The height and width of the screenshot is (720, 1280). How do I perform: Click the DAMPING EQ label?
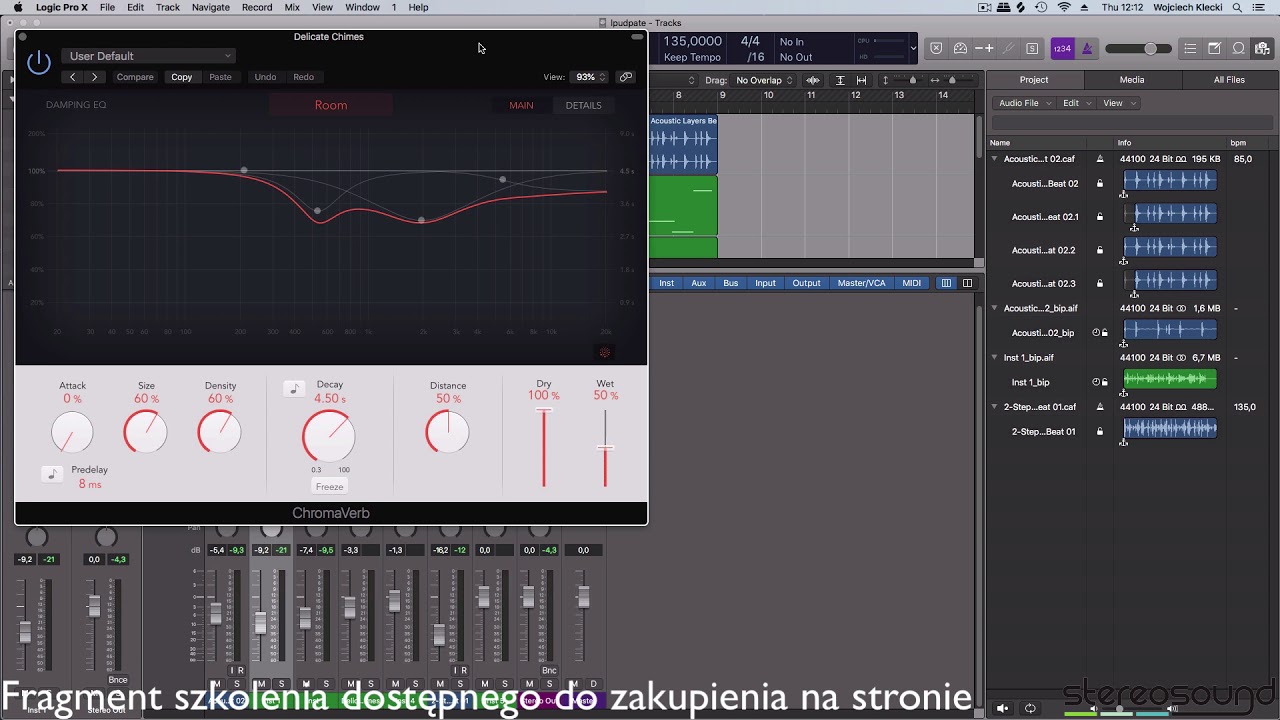pyautogui.click(x=76, y=105)
